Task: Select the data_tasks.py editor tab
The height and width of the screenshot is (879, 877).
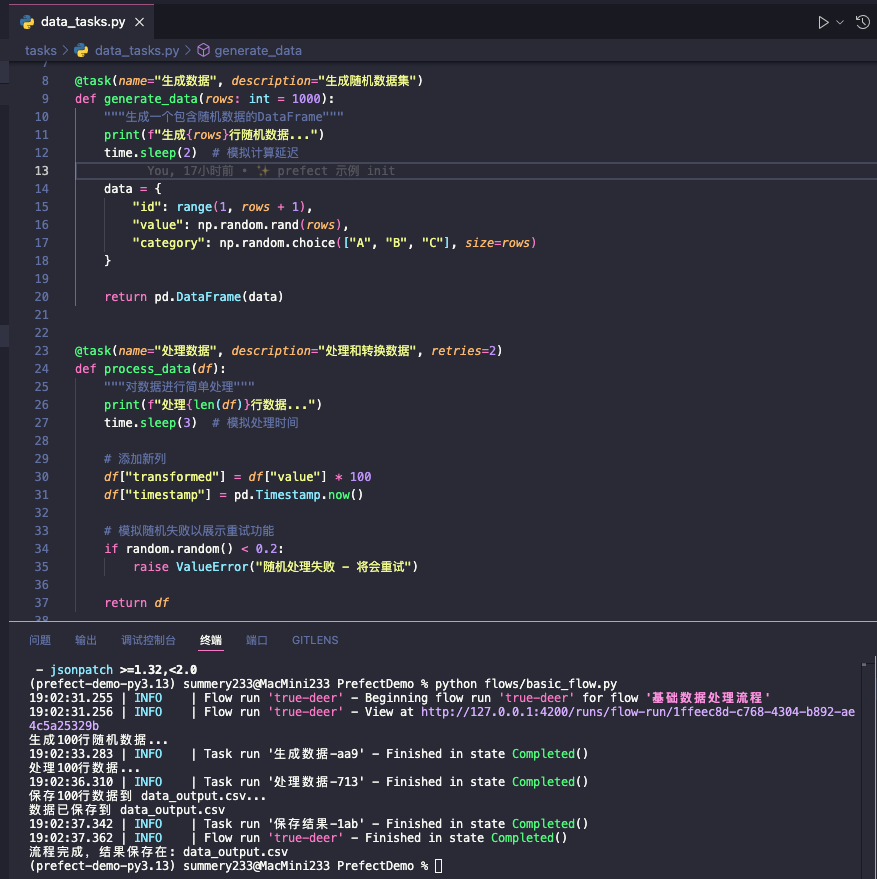Action: point(82,22)
